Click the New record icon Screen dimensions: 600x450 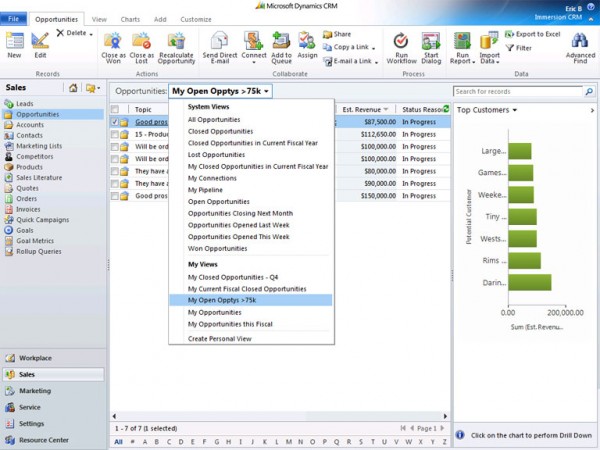coord(15,41)
